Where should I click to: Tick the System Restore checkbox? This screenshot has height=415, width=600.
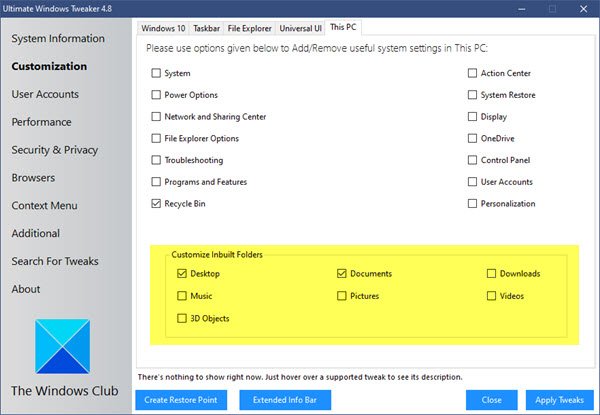point(472,95)
